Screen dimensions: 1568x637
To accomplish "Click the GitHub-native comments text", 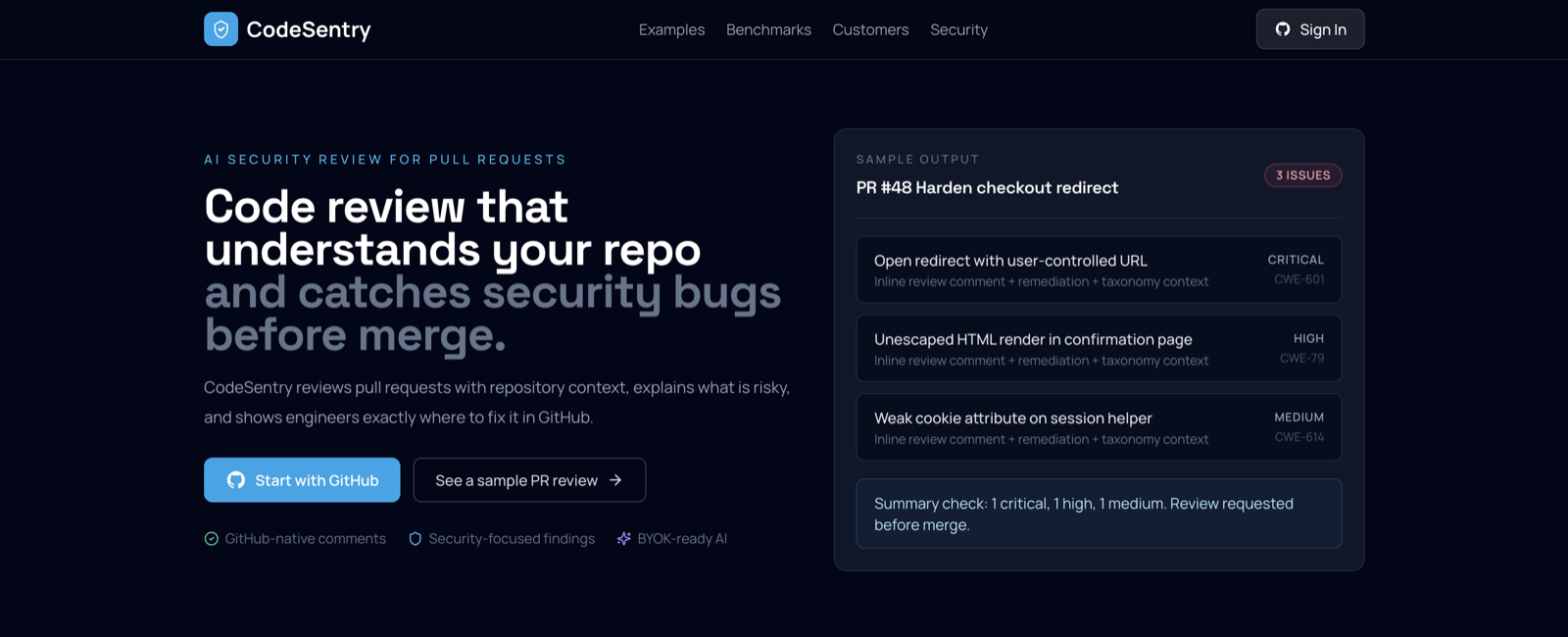I will [x=306, y=539].
